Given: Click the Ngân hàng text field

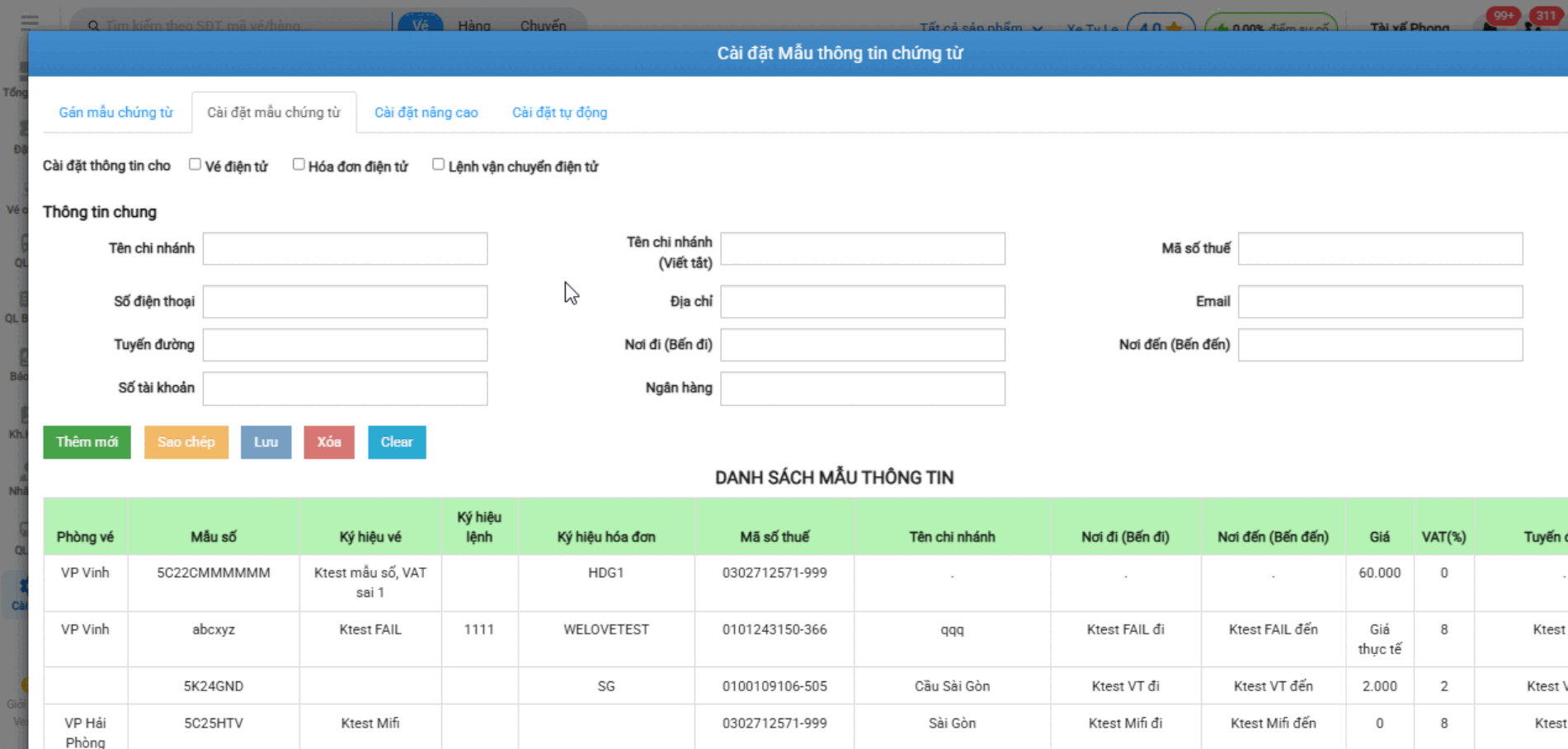Looking at the screenshot, I should tap(862, 389).
